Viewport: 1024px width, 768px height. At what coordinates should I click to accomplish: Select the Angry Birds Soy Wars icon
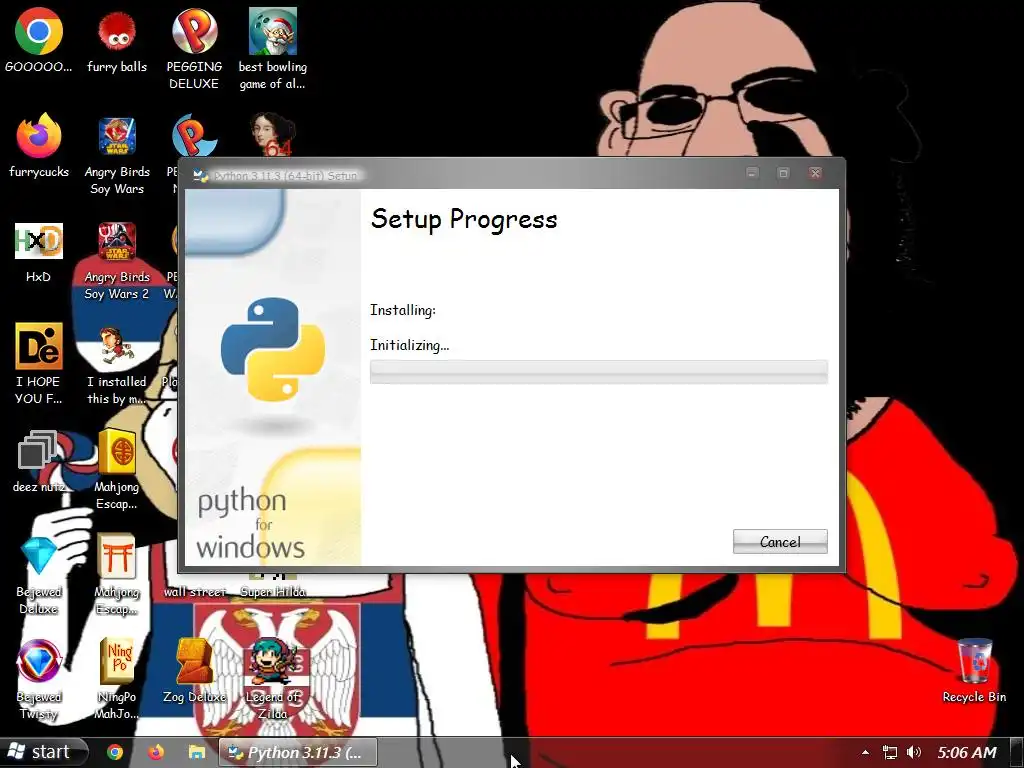pos(117,155)
